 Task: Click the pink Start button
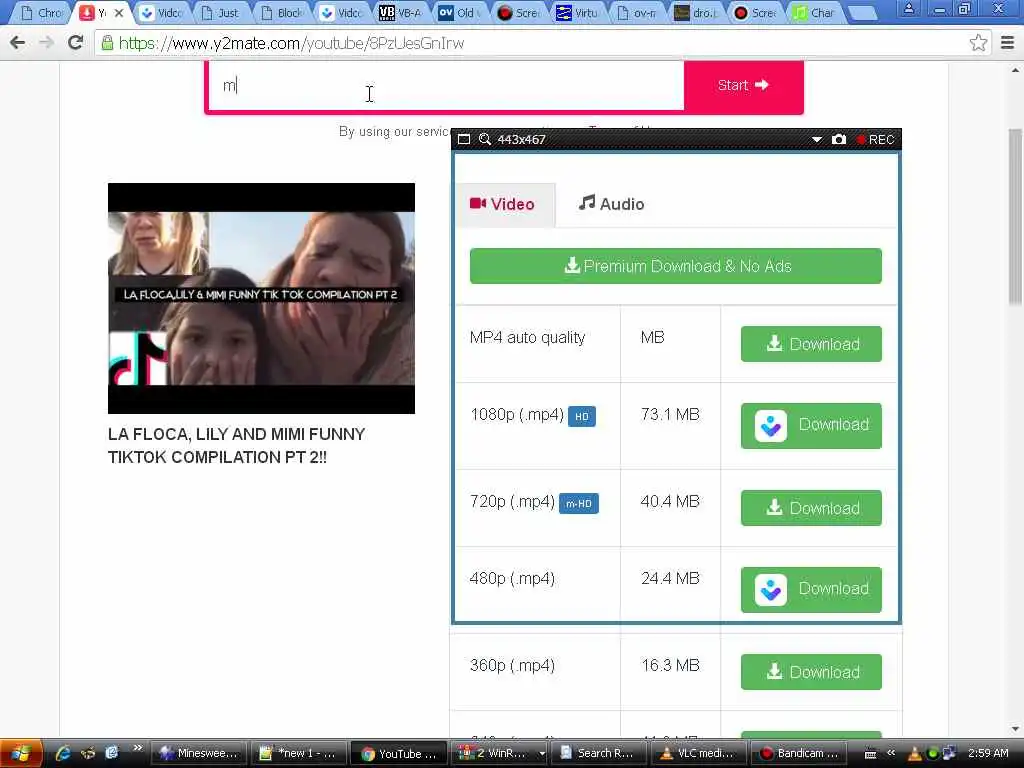click(743, 86)
